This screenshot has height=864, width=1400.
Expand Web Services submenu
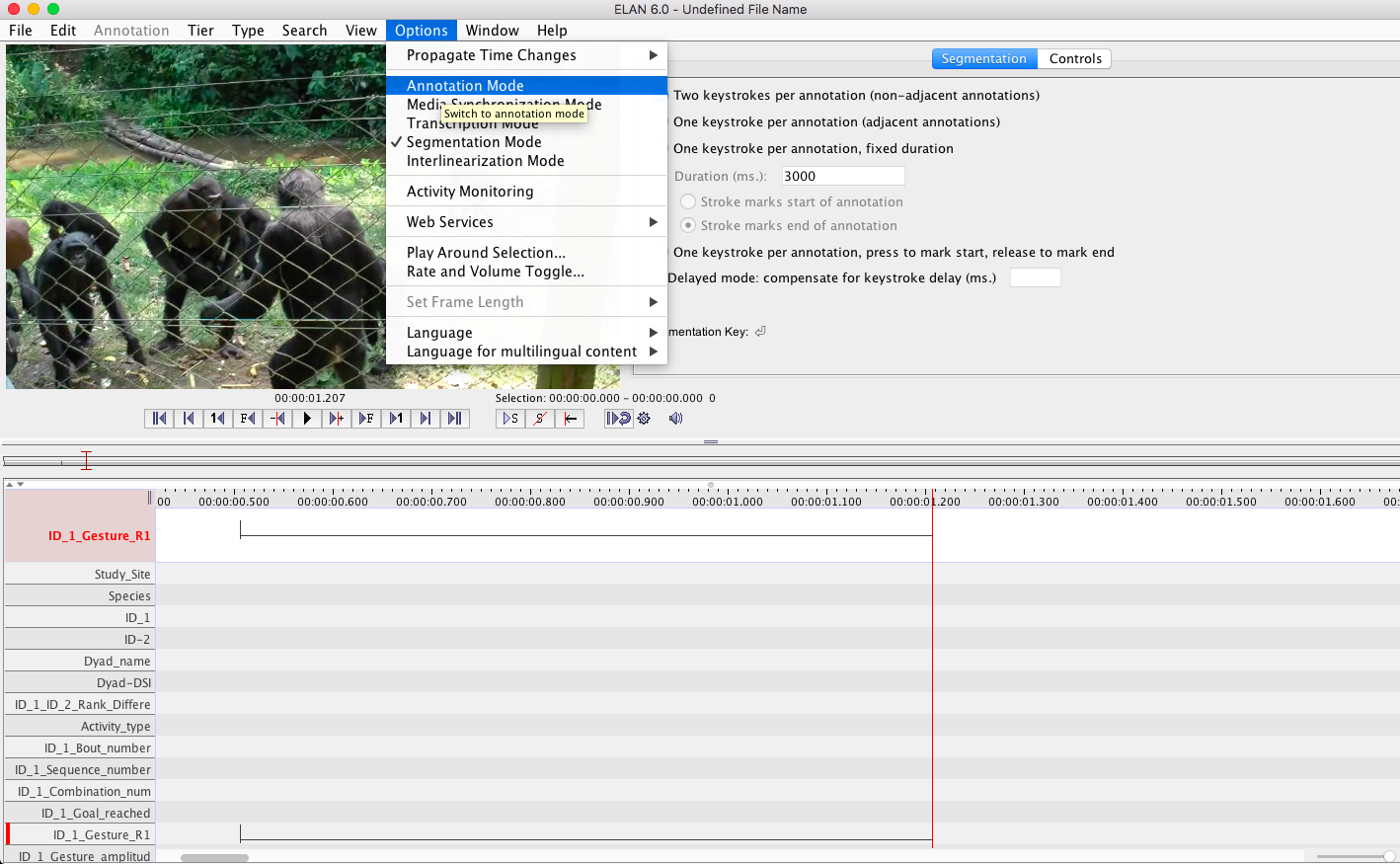527,222
